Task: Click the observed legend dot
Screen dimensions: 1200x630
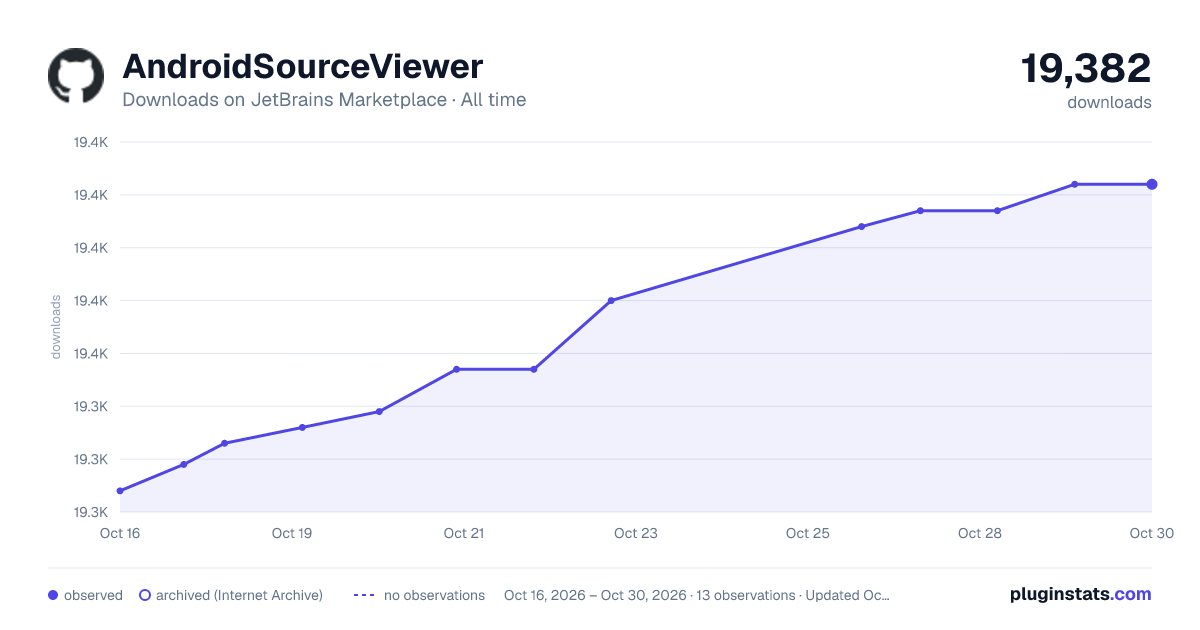Action: [53, 595]
